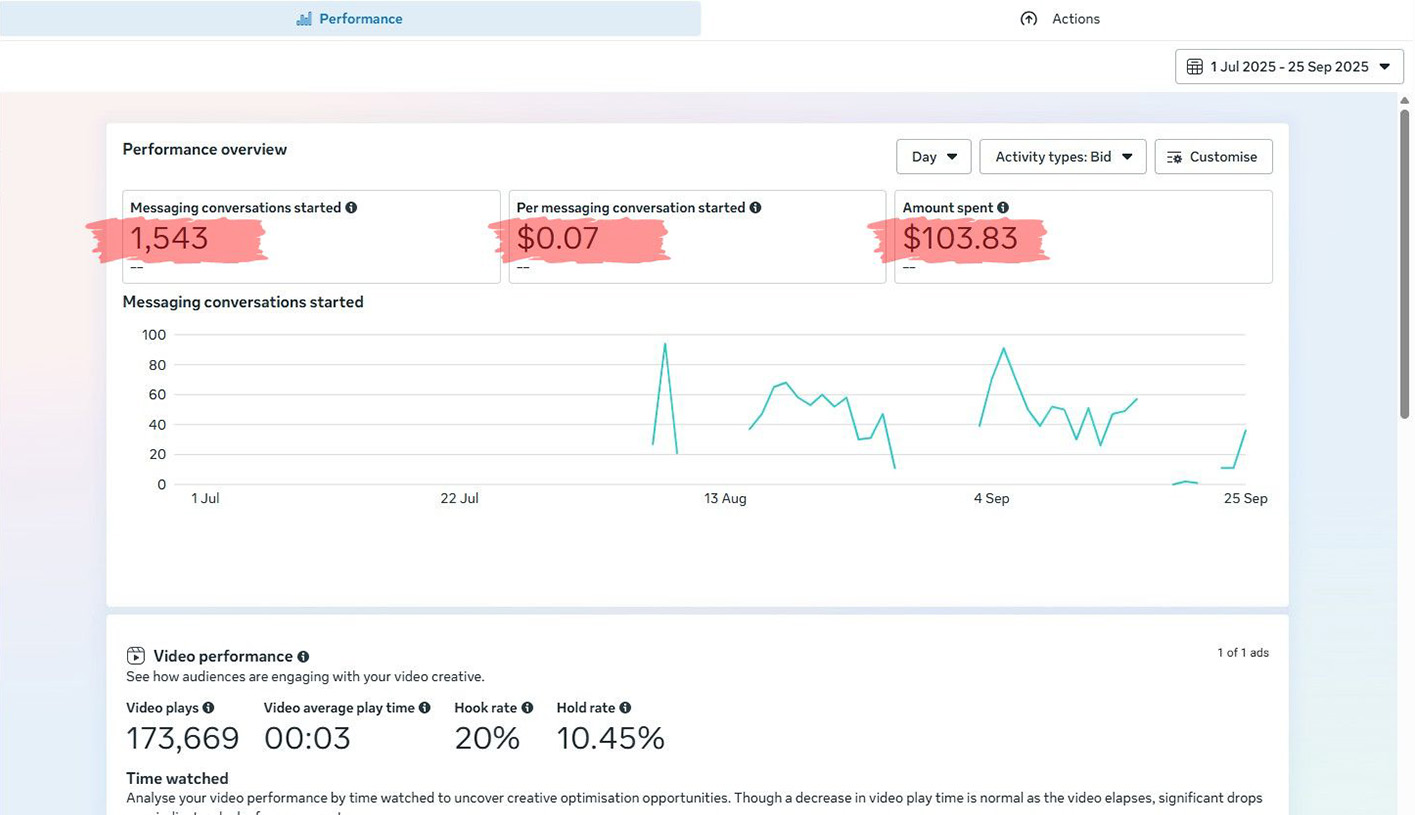The image size is (1415, 815).
Task: Click info icon beside Video average play time
Action: click(424, 708)
